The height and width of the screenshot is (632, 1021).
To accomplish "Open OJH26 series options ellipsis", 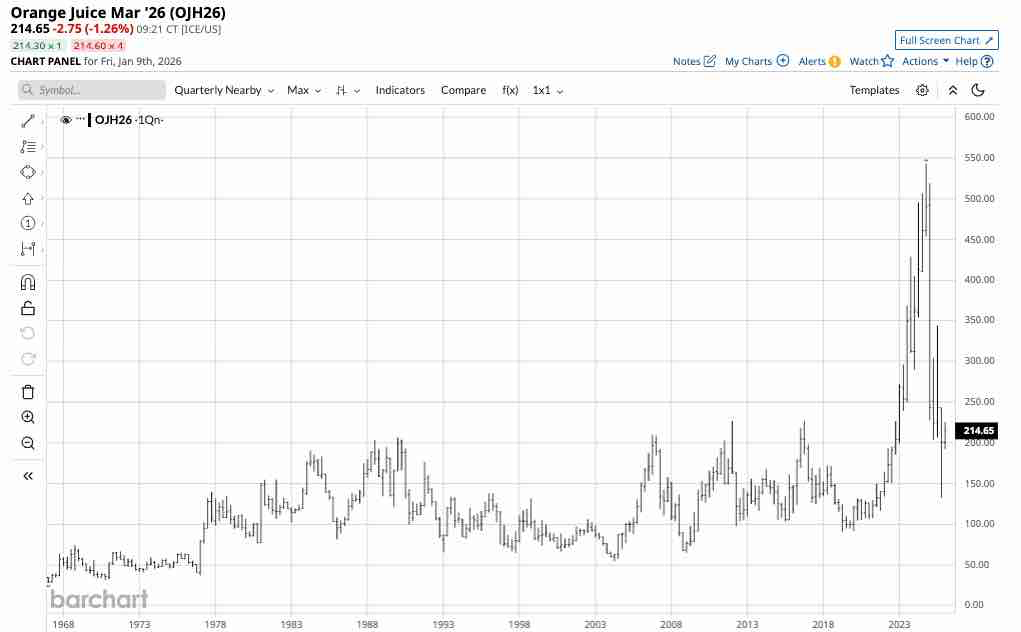I will [x=81, y=119].
